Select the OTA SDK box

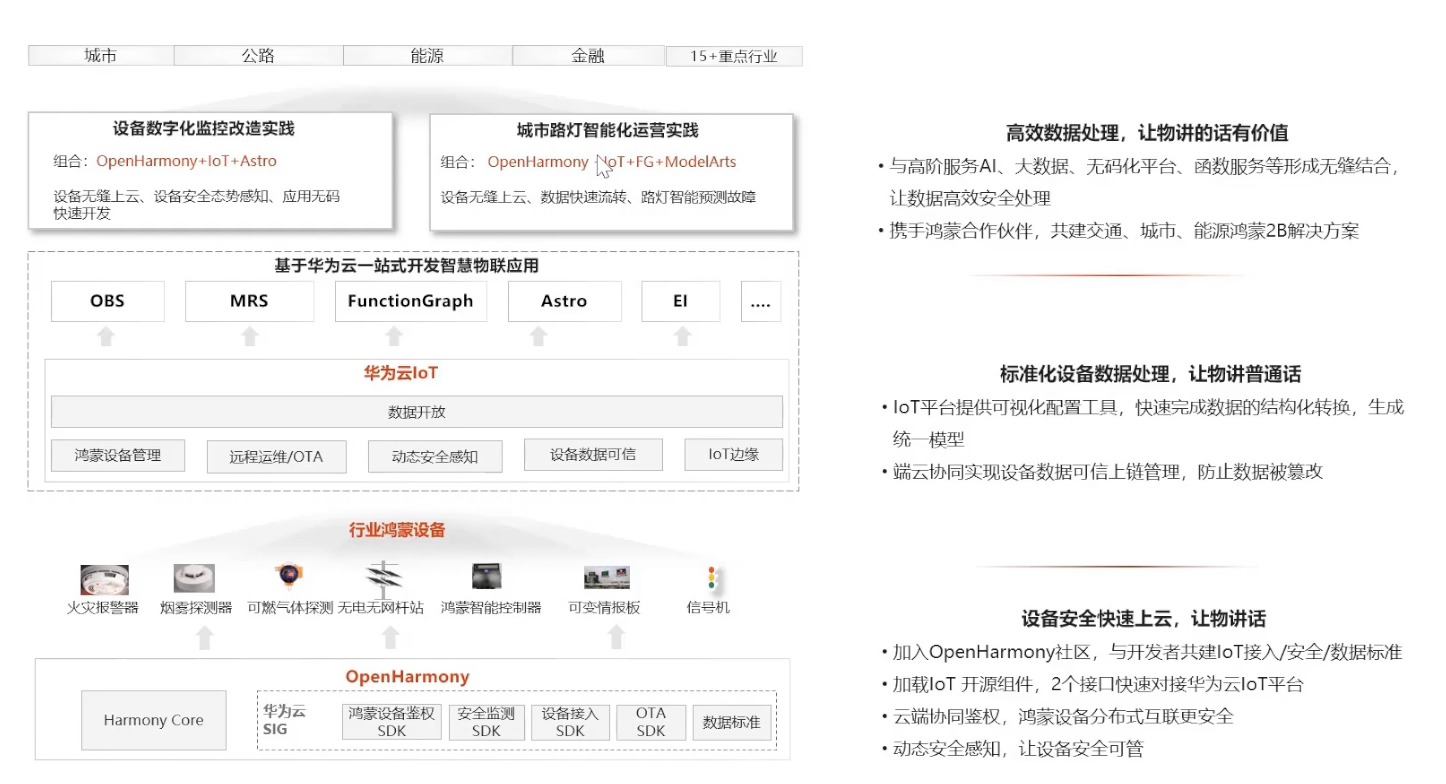651,722
